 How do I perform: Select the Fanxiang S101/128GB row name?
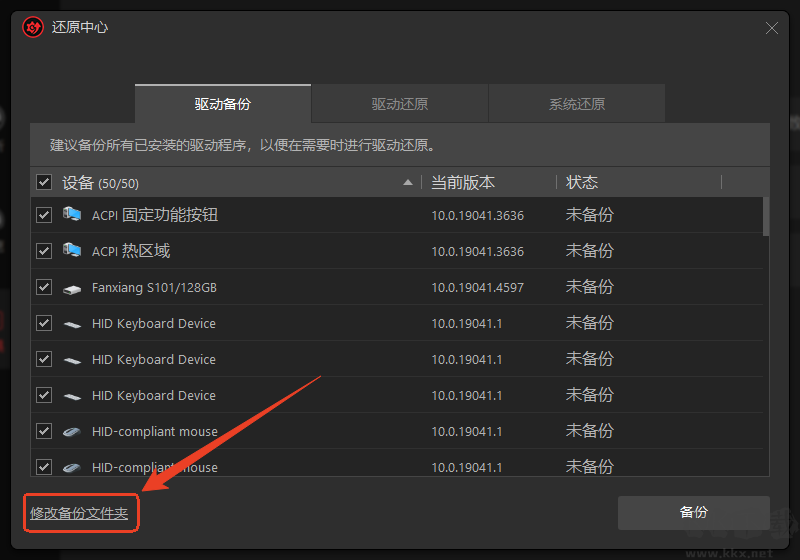coord(154,288)
